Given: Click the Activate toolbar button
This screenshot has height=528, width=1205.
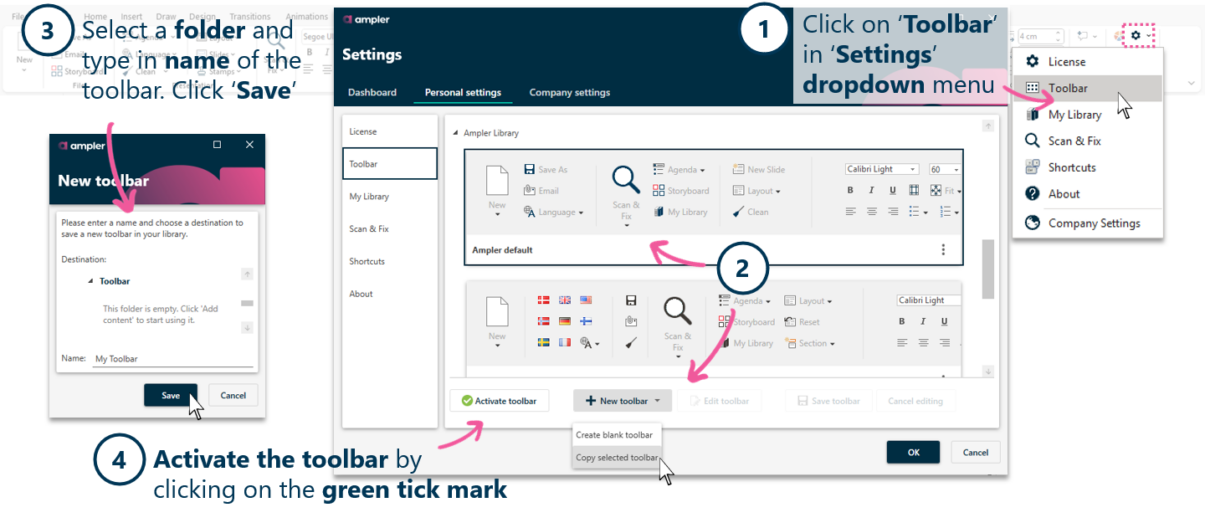Looking at the screenshot, I should pos(499,401).
